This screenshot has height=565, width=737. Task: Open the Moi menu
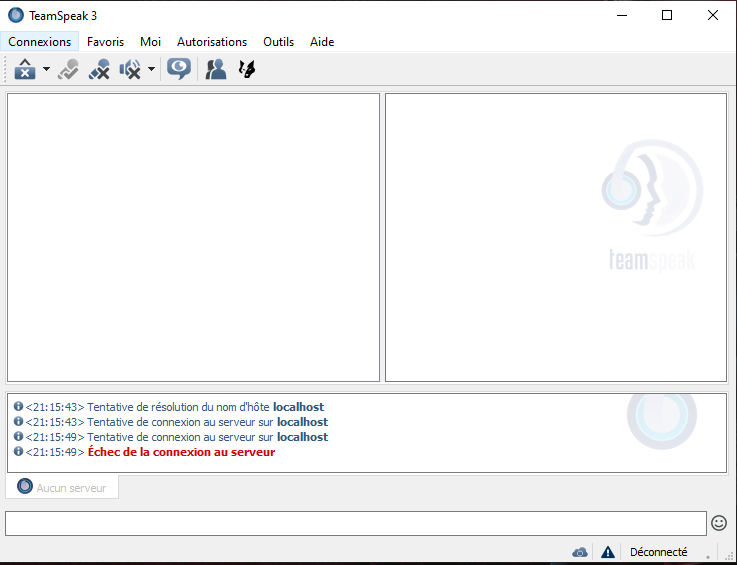pyautogui.click(x=150, y=42)
